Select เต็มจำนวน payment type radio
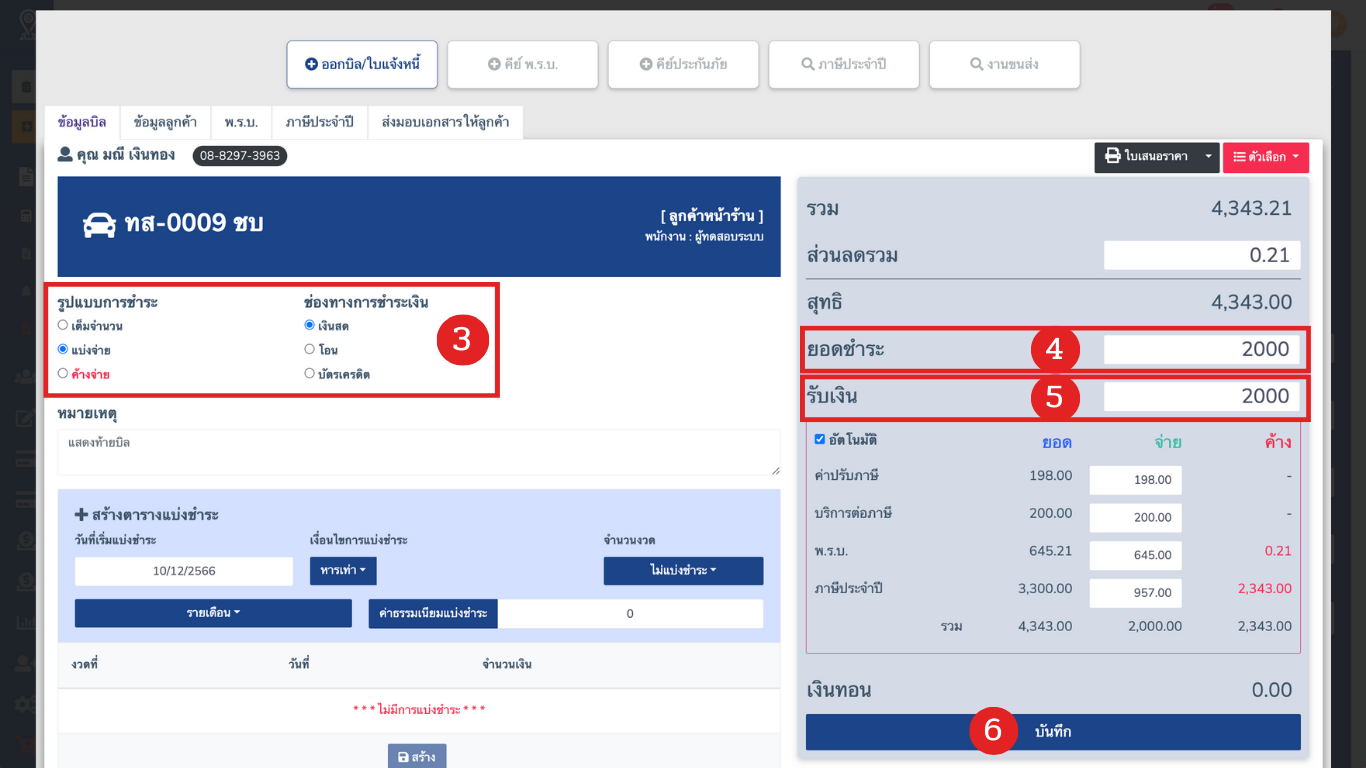Image resolution: width=1366 pixels, height=768 pixels. pyautogui.click(x=63, y=325)
